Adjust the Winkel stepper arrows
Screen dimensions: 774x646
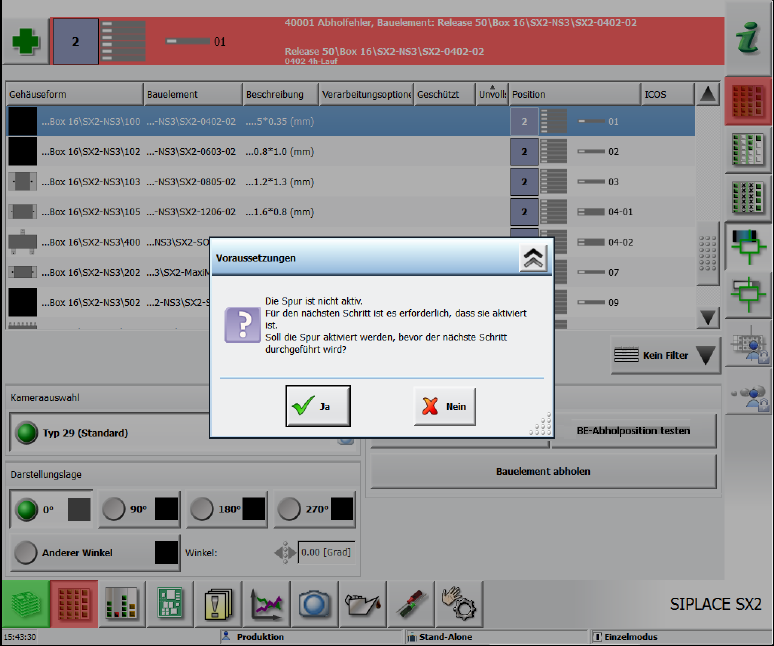285,553
